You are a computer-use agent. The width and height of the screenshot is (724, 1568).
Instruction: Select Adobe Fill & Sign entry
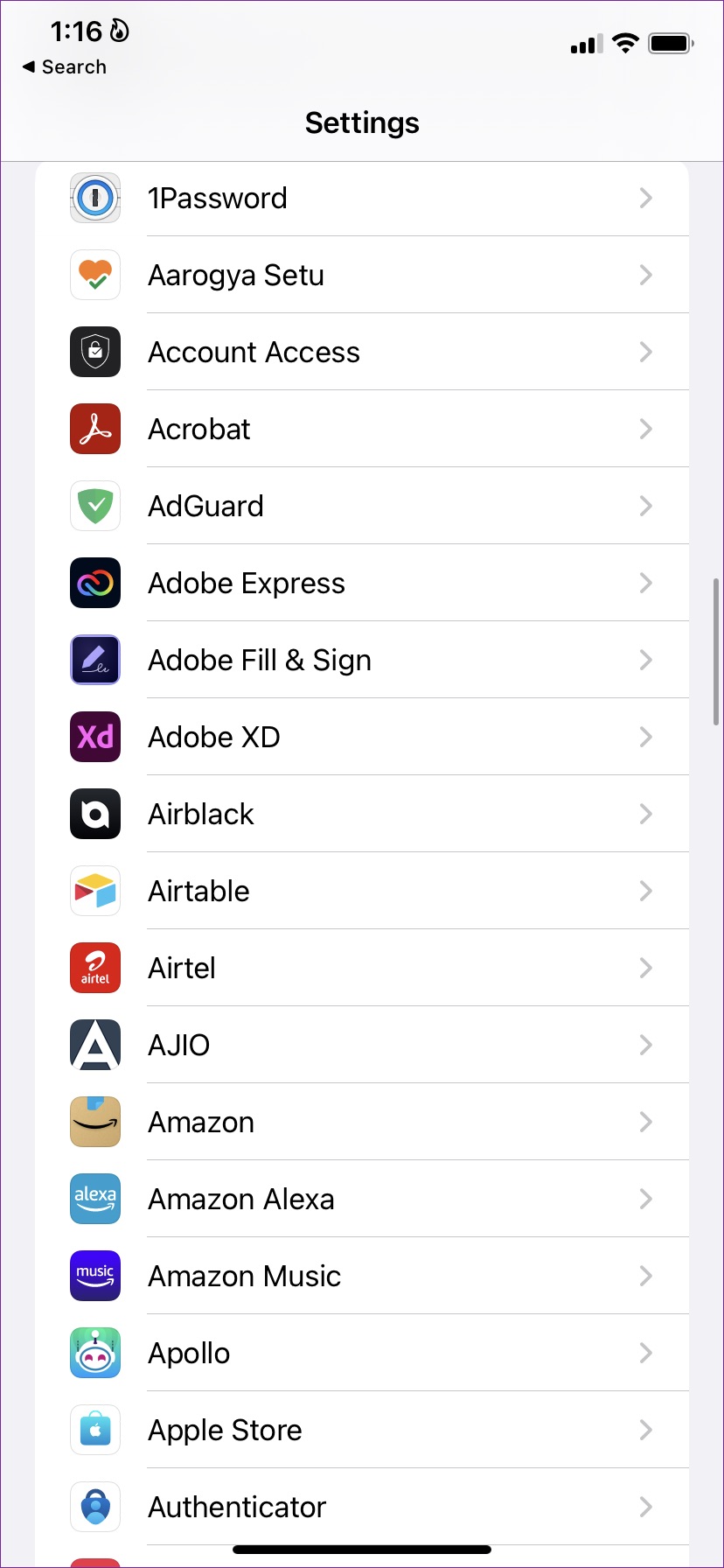[x=260, y=661]
